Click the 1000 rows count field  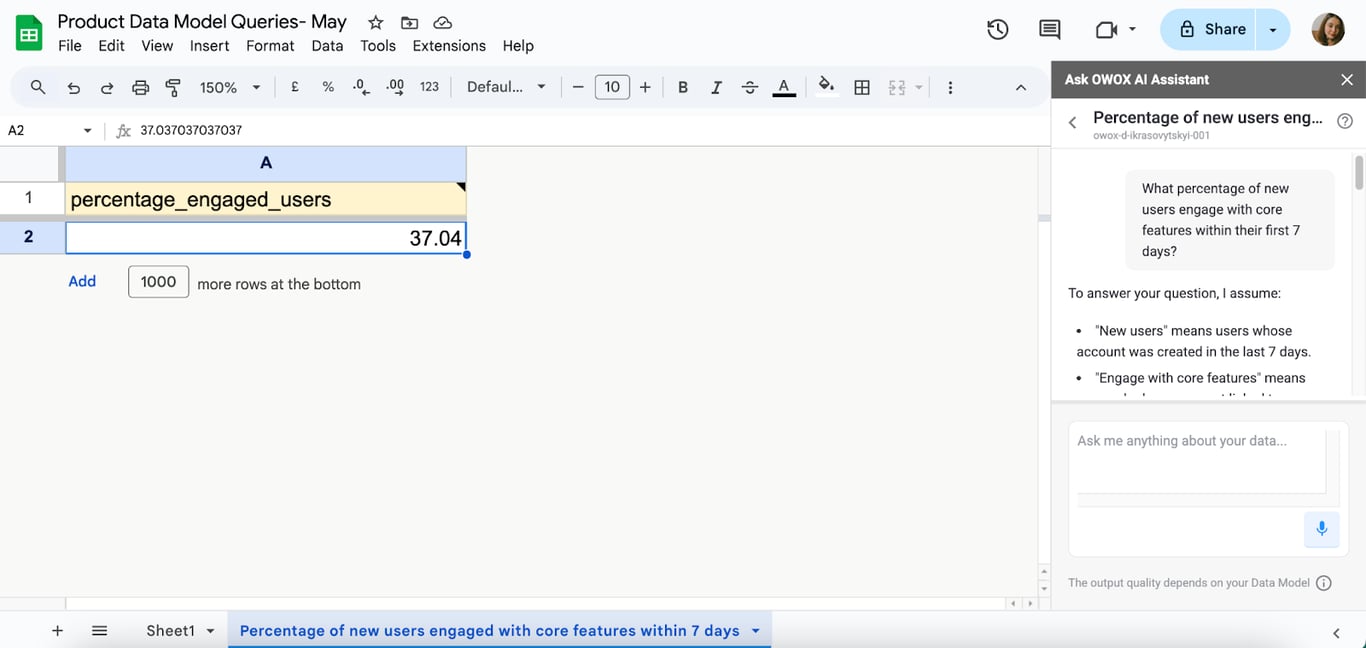pos(158,282)
